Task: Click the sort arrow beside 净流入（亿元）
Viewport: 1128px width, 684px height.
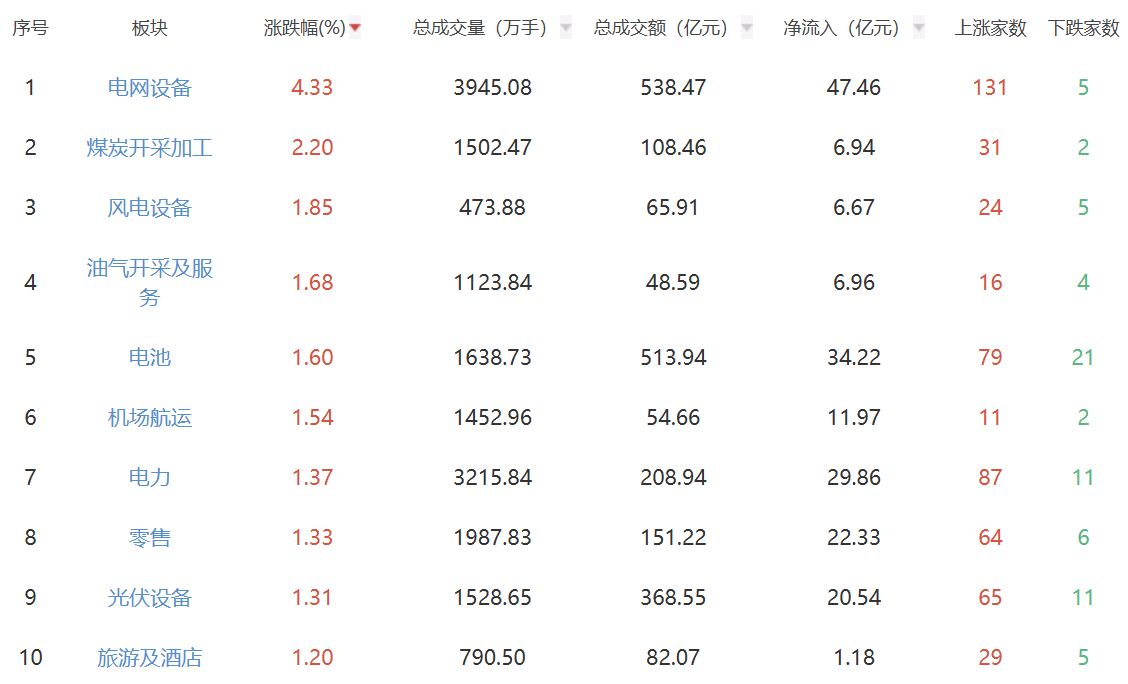Action: coord(918,29)
